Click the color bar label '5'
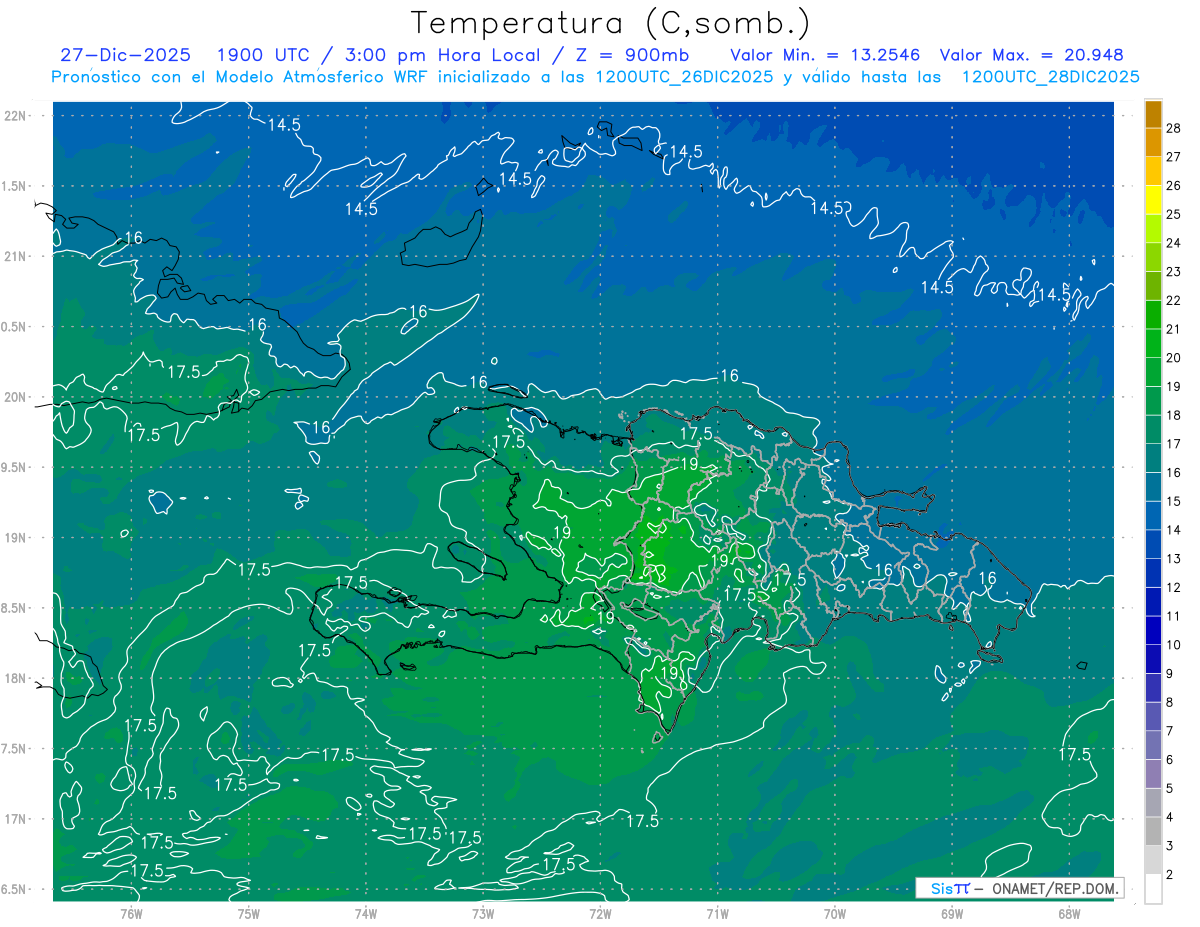 tap(1170, 788)
